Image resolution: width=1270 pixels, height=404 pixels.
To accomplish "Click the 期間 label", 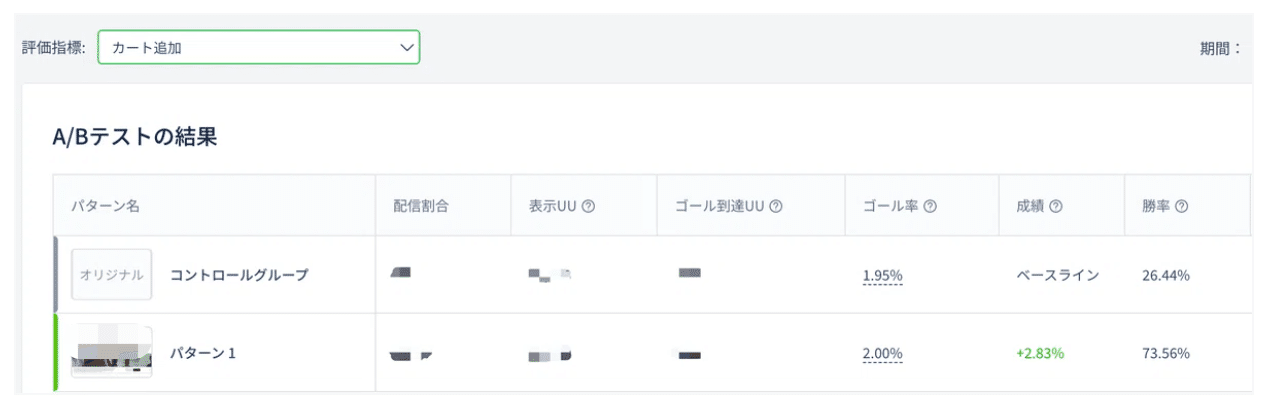I will pos(1220,47).
